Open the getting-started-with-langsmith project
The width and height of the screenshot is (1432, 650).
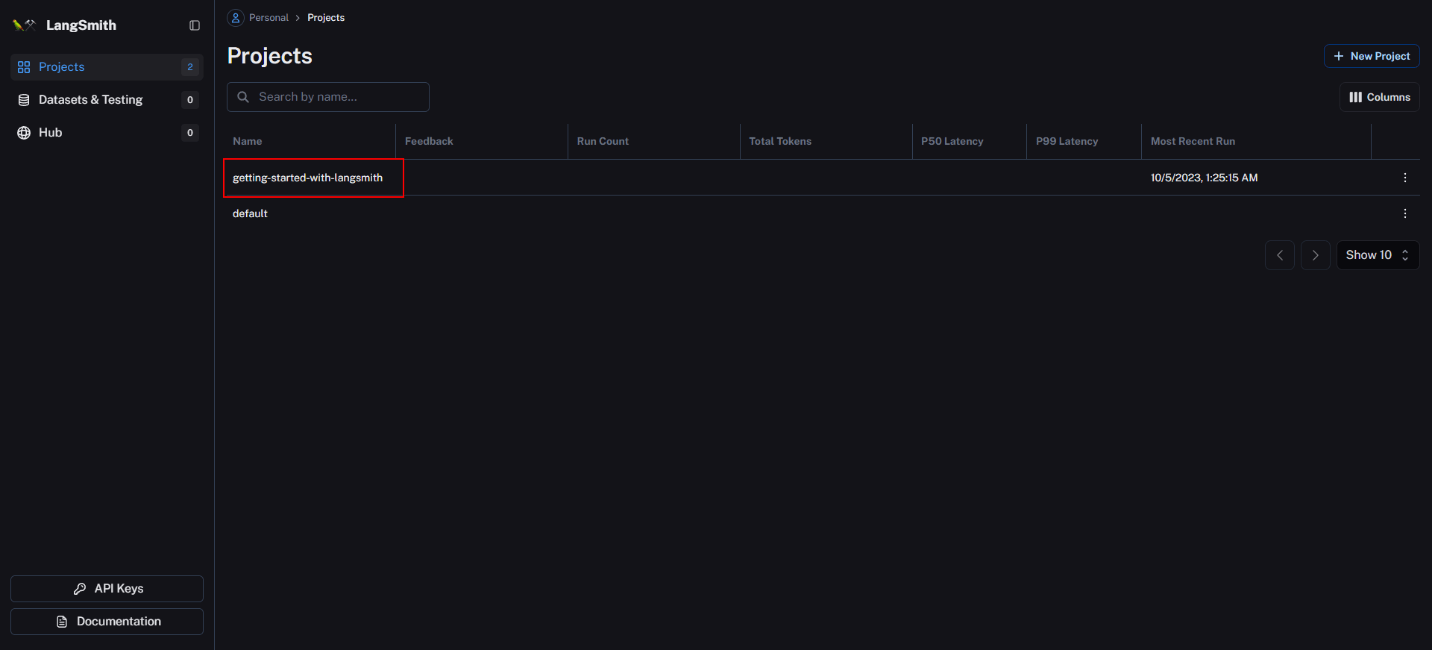pos(308,178)
